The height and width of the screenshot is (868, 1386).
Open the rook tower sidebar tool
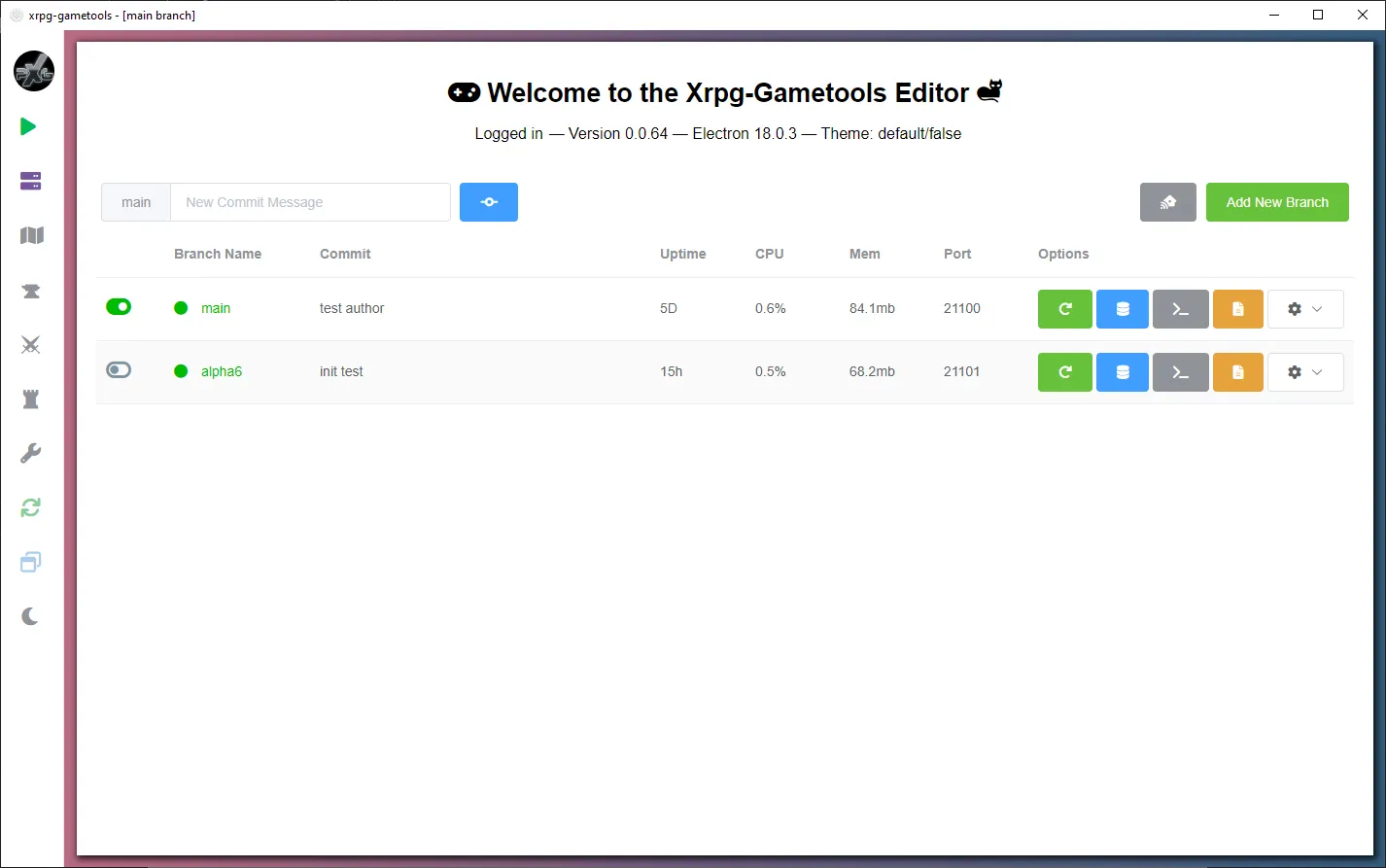(29, 399)
